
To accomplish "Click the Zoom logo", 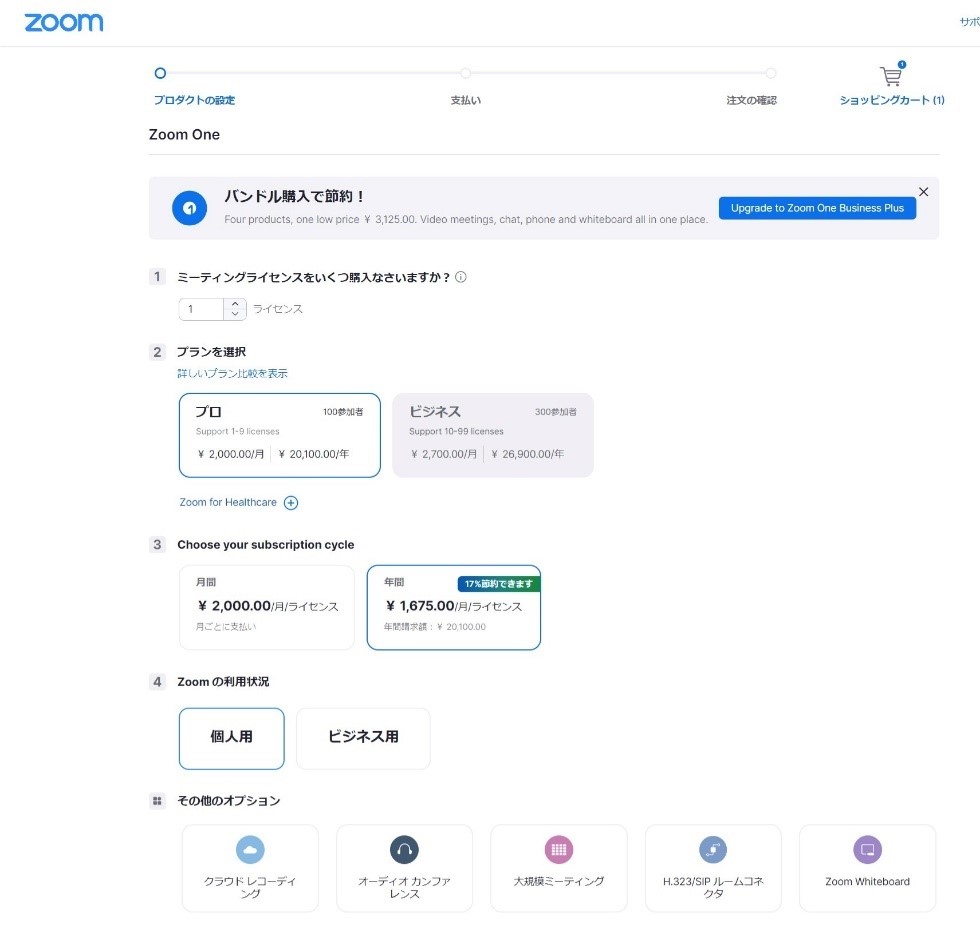I will pyautogui.click(x=64, y=23).
